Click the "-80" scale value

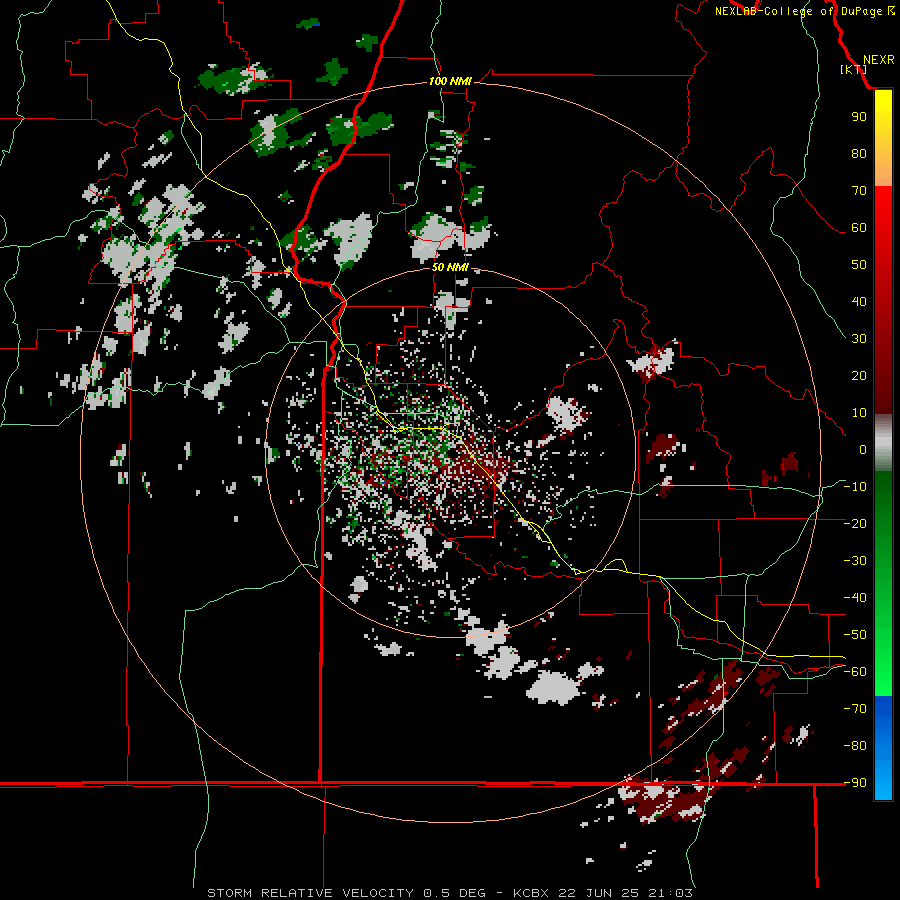coord(855,746)
